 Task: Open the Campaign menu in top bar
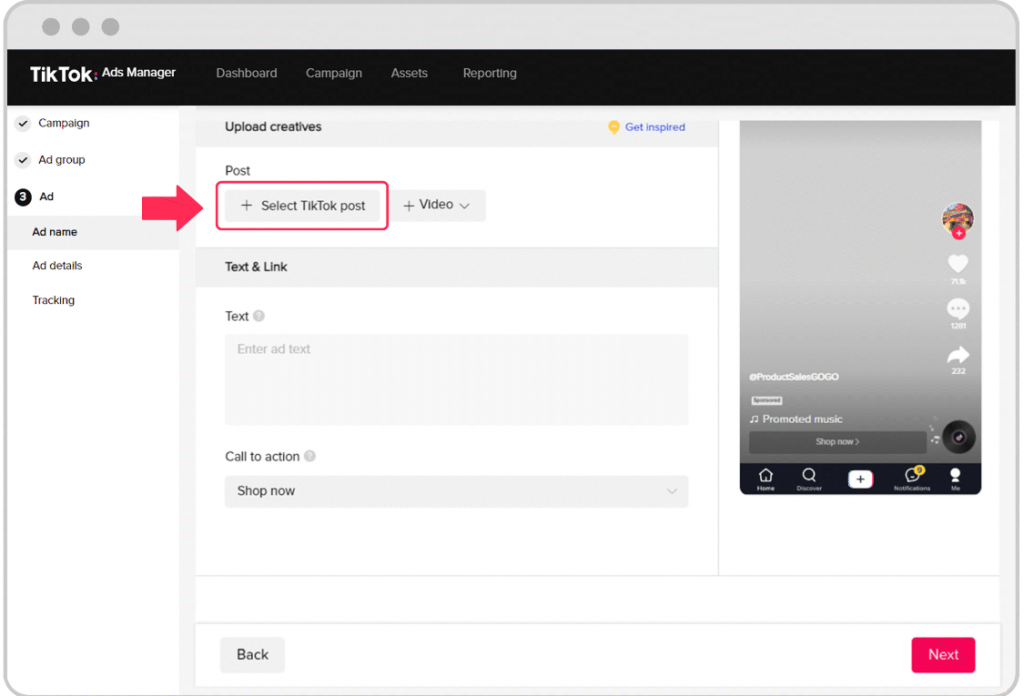(x=334, y=73)
